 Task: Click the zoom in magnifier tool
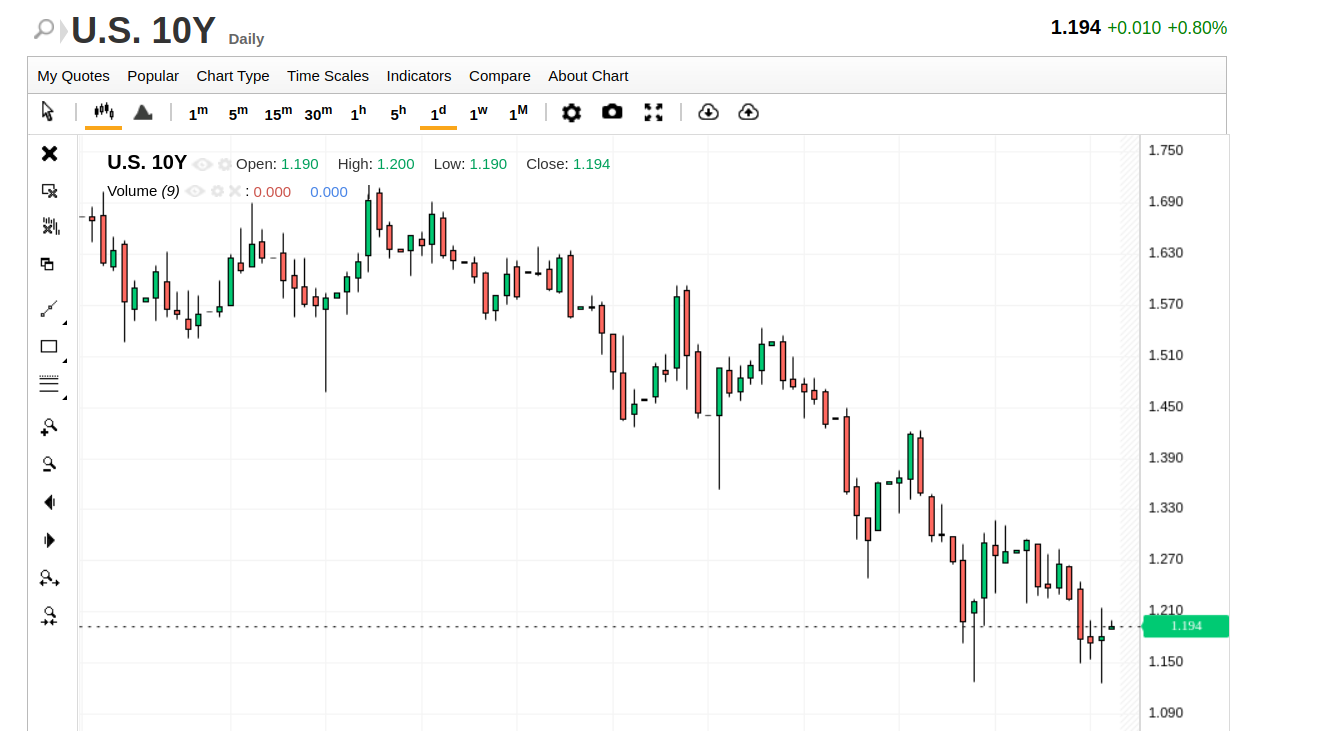pyautogui.click(x=48, y=427)
